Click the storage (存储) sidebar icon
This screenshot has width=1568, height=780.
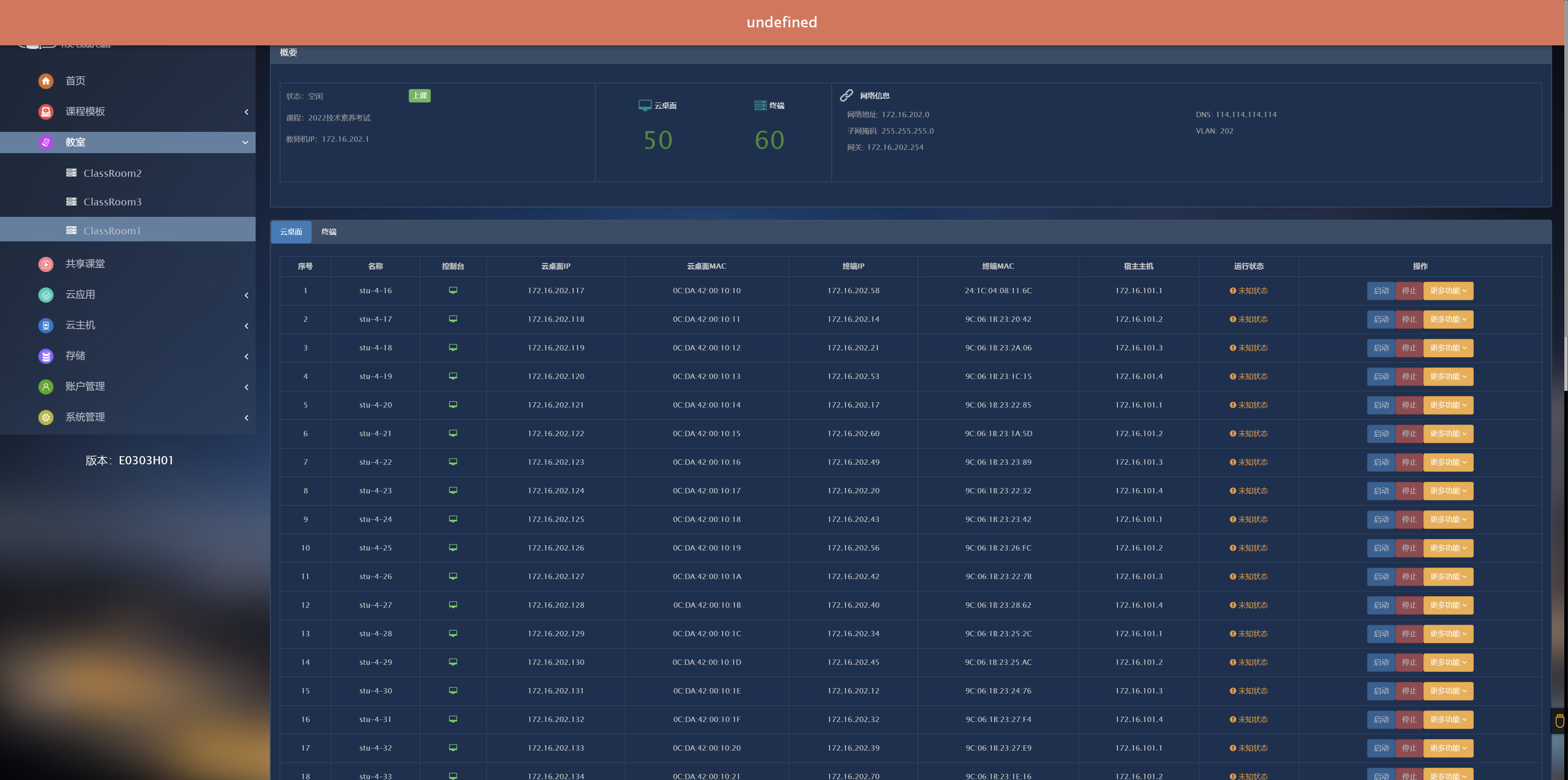point(46,356)
